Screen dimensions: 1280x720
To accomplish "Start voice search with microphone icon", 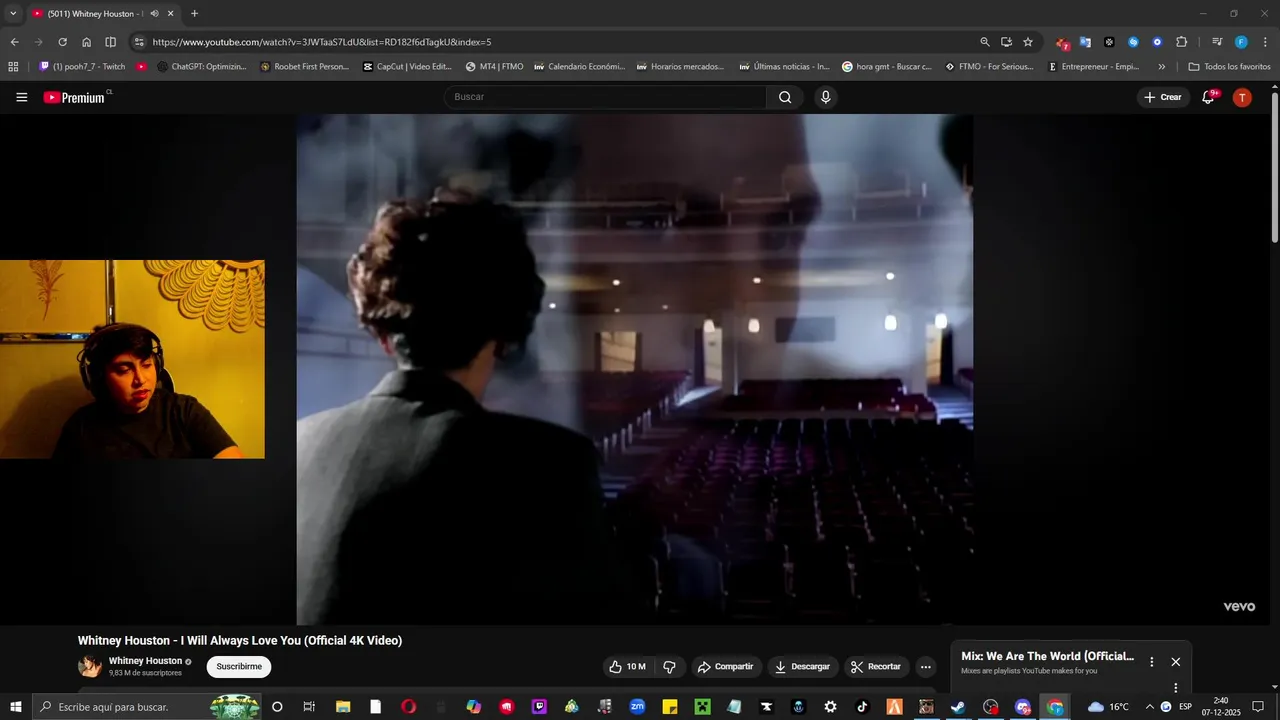I will coord(825,97).
